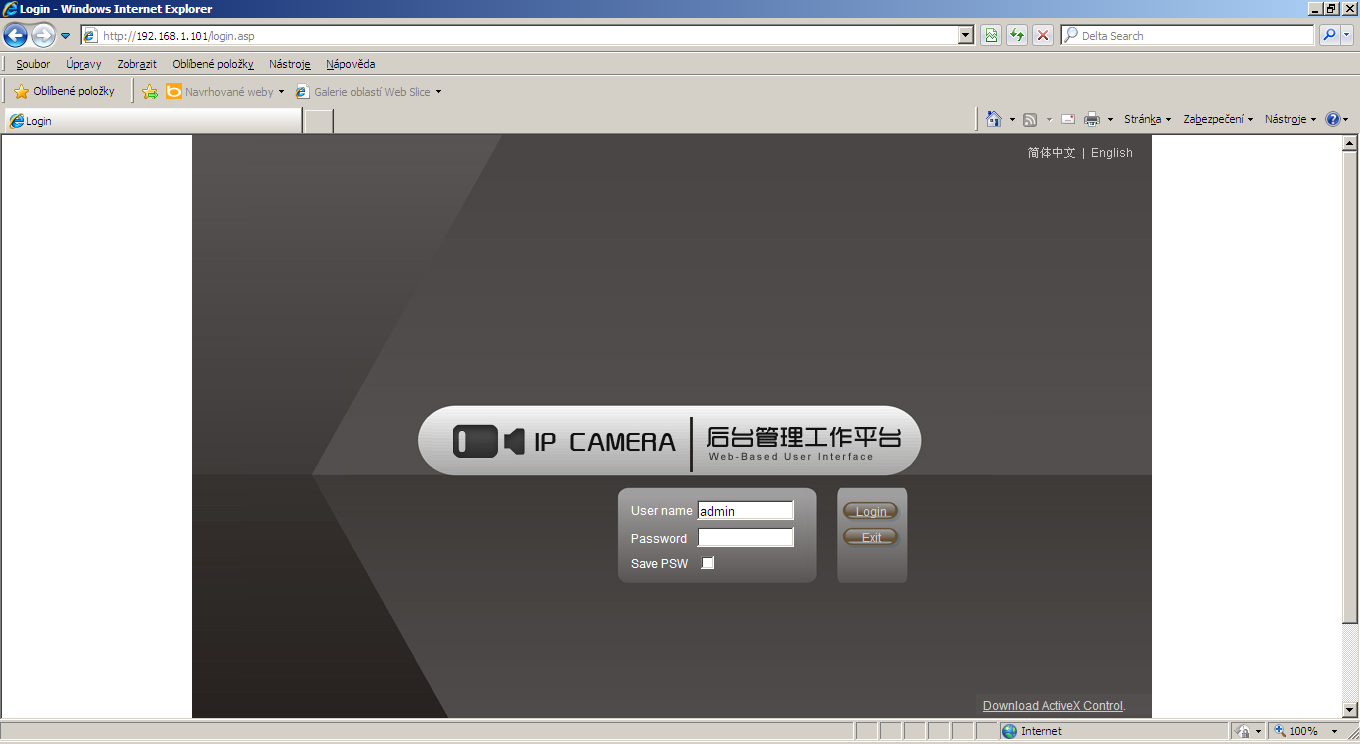Click the Refresh page icon

coord(1016,36)
